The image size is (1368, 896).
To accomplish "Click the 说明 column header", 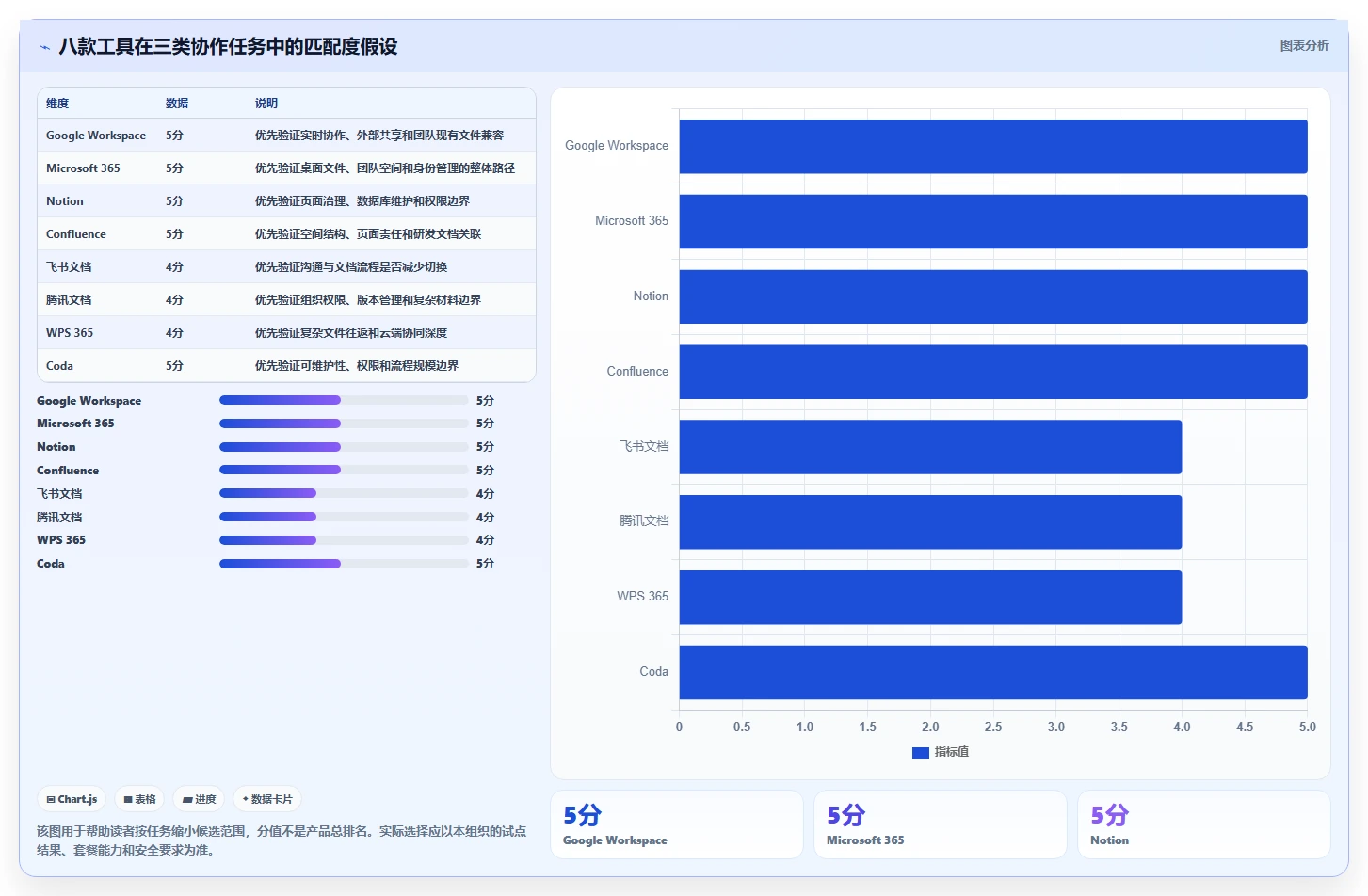I will coord(266,104).
